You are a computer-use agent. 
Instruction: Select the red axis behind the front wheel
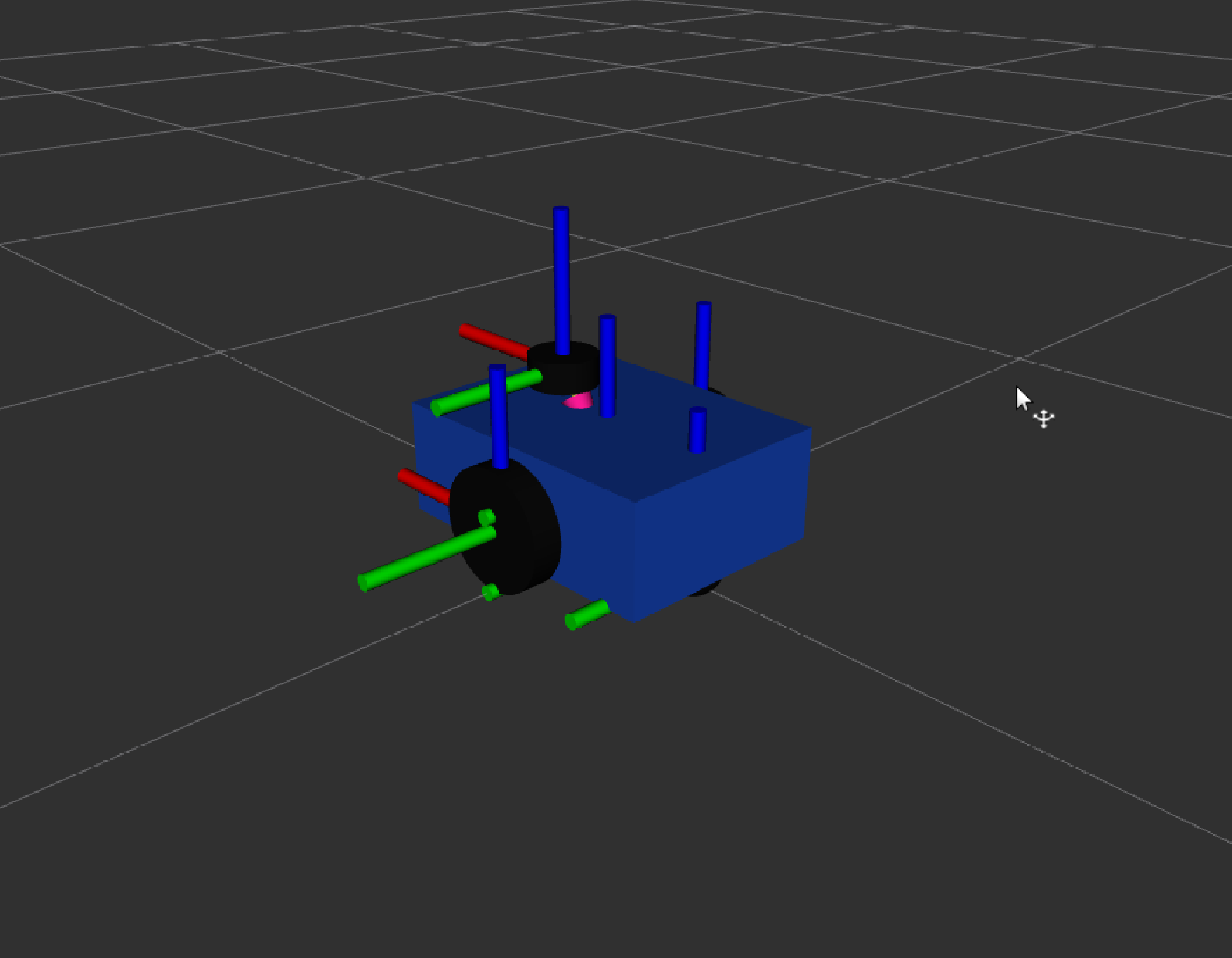click(425, 486)
